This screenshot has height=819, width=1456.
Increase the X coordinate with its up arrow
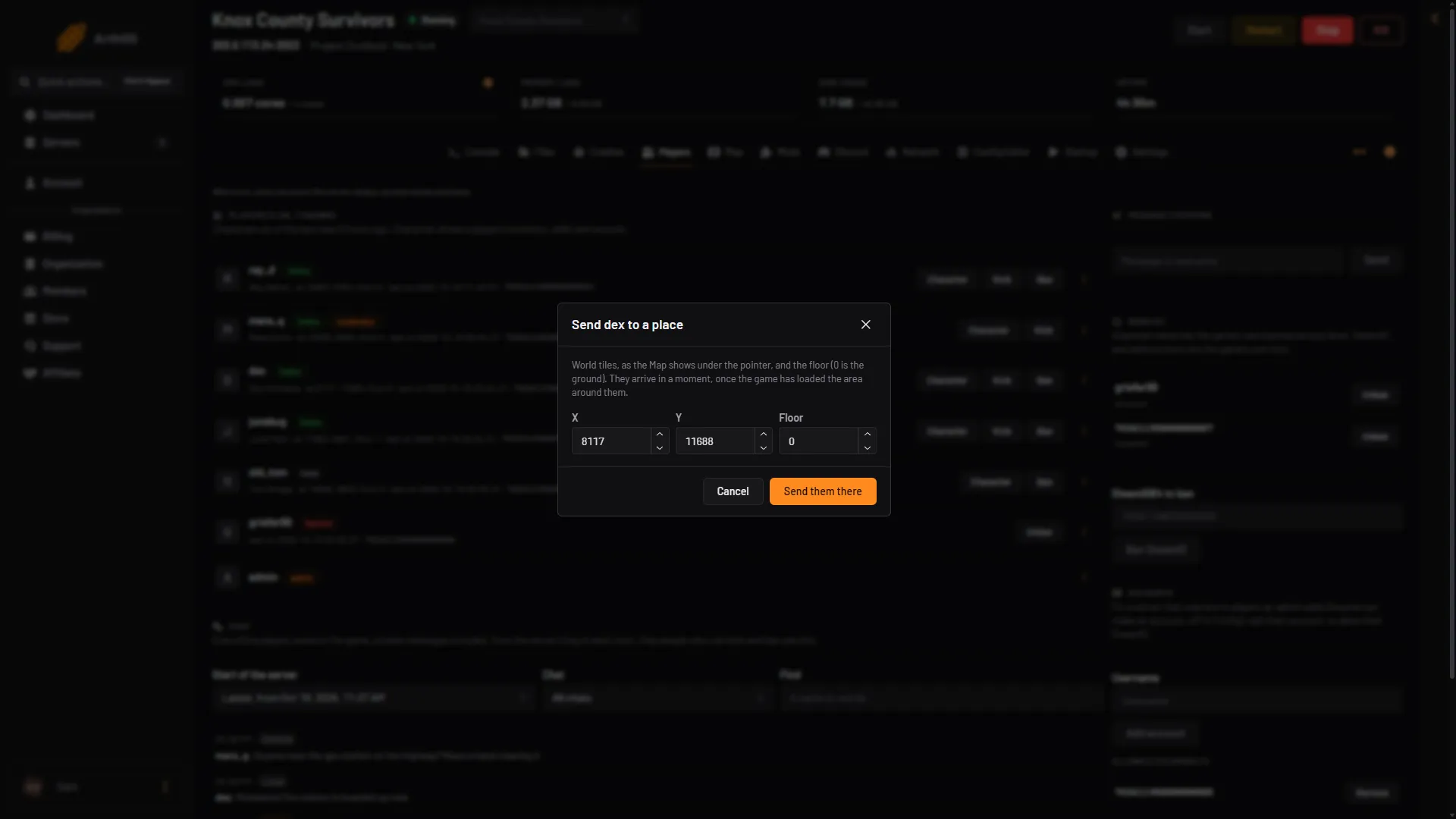660,435
